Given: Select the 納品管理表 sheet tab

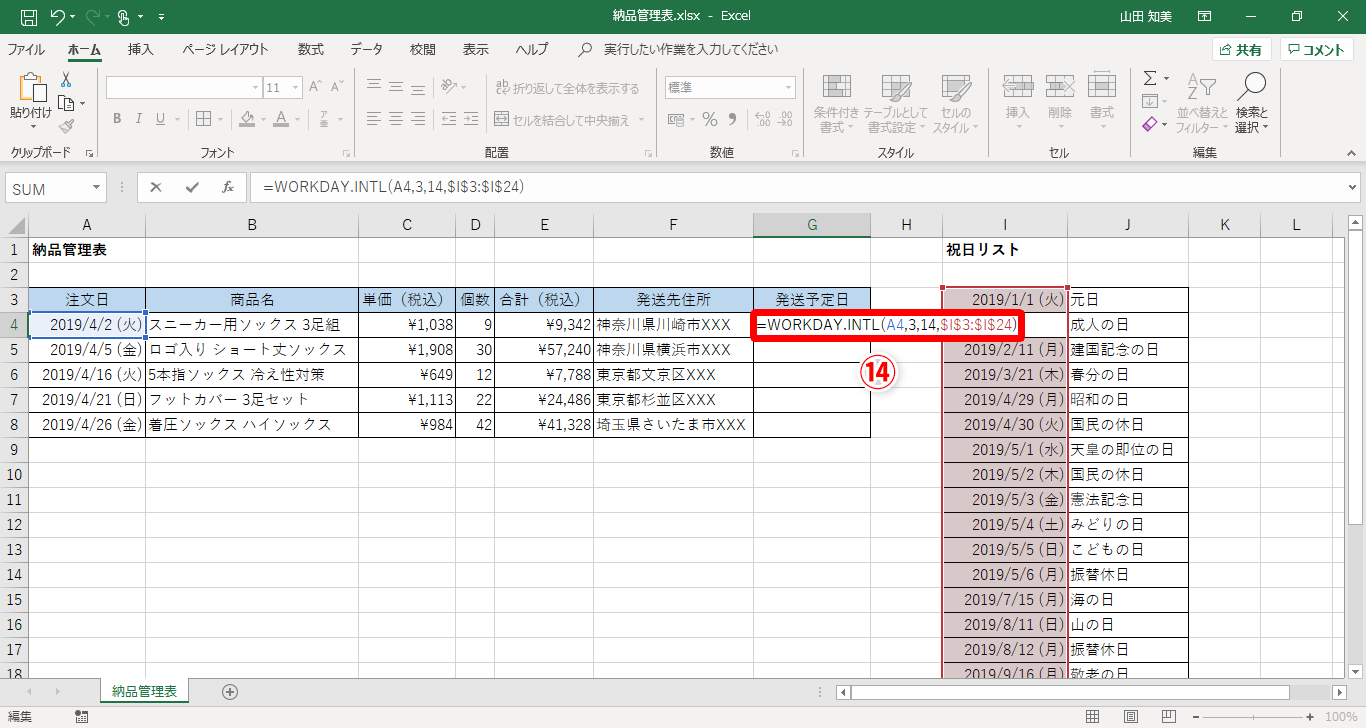Looking at the screenshot, I should [x=145, y=691].
